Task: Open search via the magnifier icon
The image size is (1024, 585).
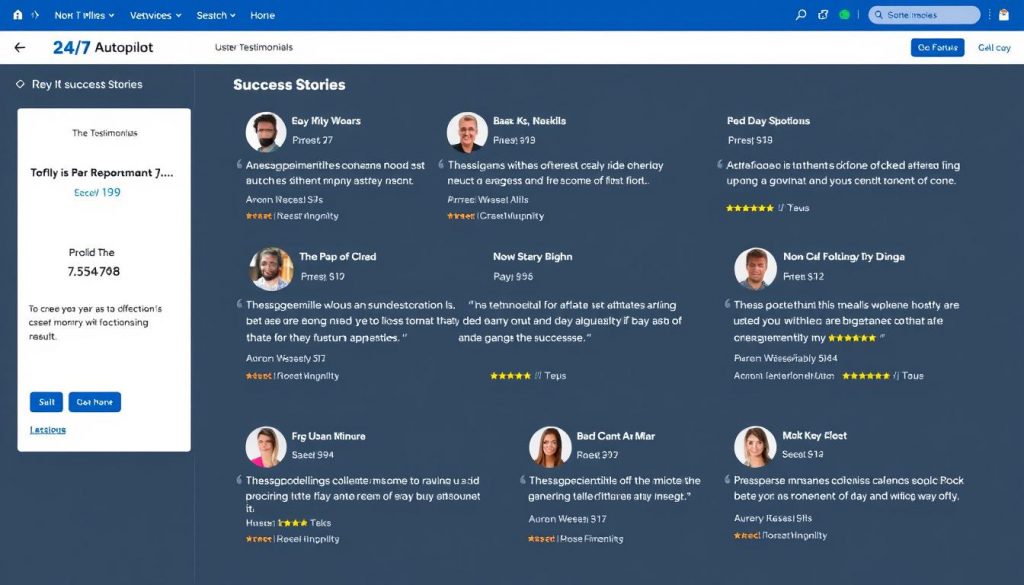Action: pyautogui.click(x=801, y=15)
